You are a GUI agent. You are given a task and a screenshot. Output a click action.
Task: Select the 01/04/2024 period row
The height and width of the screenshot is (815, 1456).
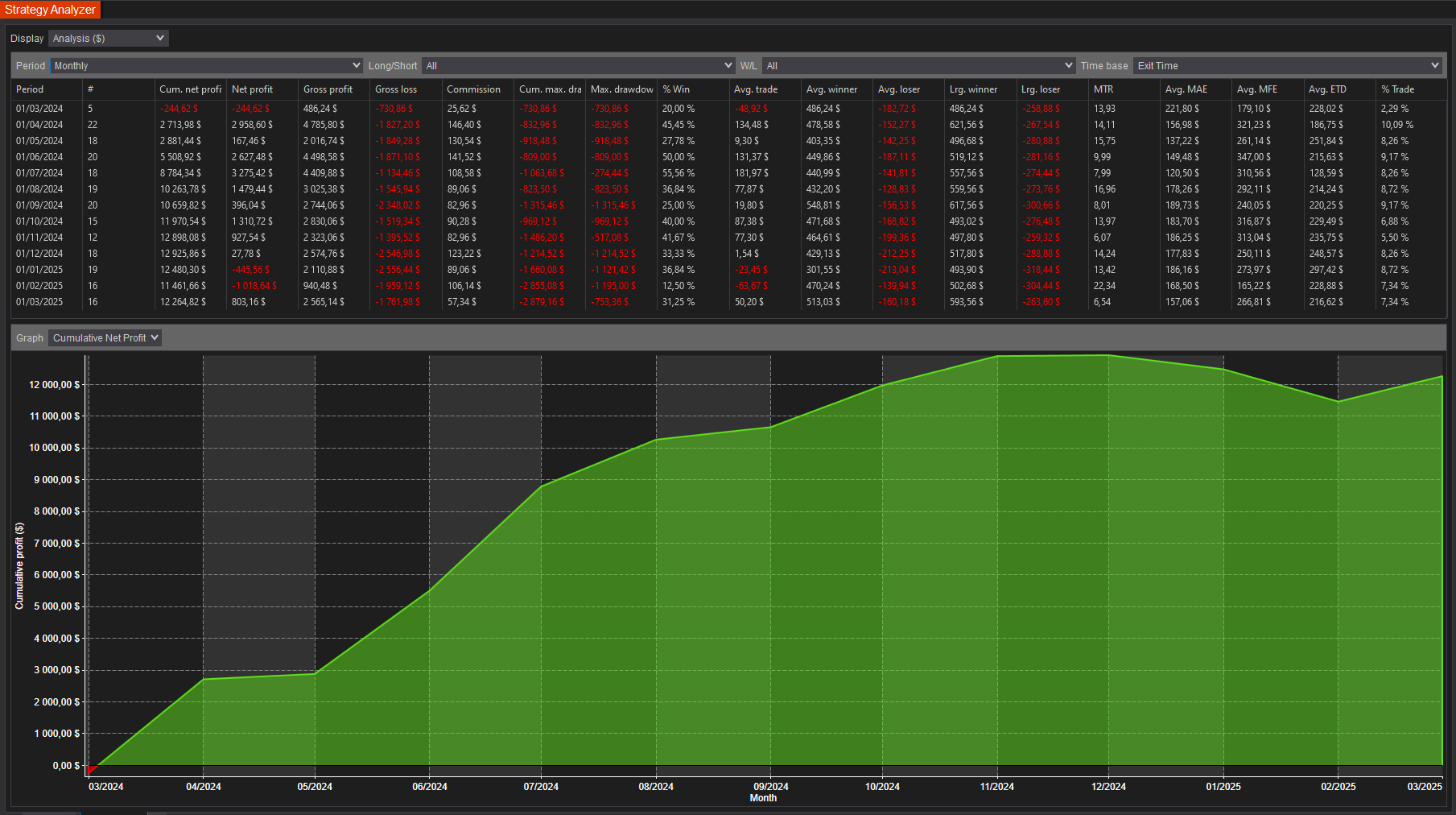pyautogui.click(x=728, y=125)
